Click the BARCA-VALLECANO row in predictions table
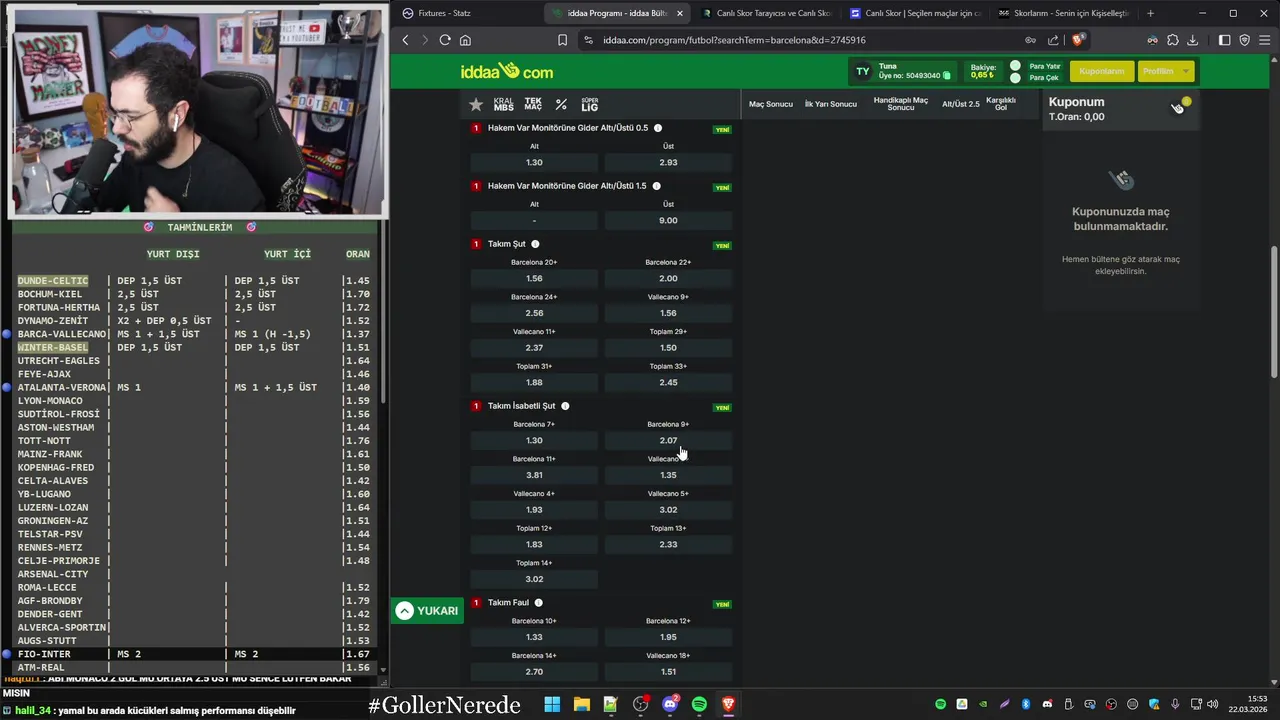Viewport: 1280px width, 720px height. (x=193, y=334)
